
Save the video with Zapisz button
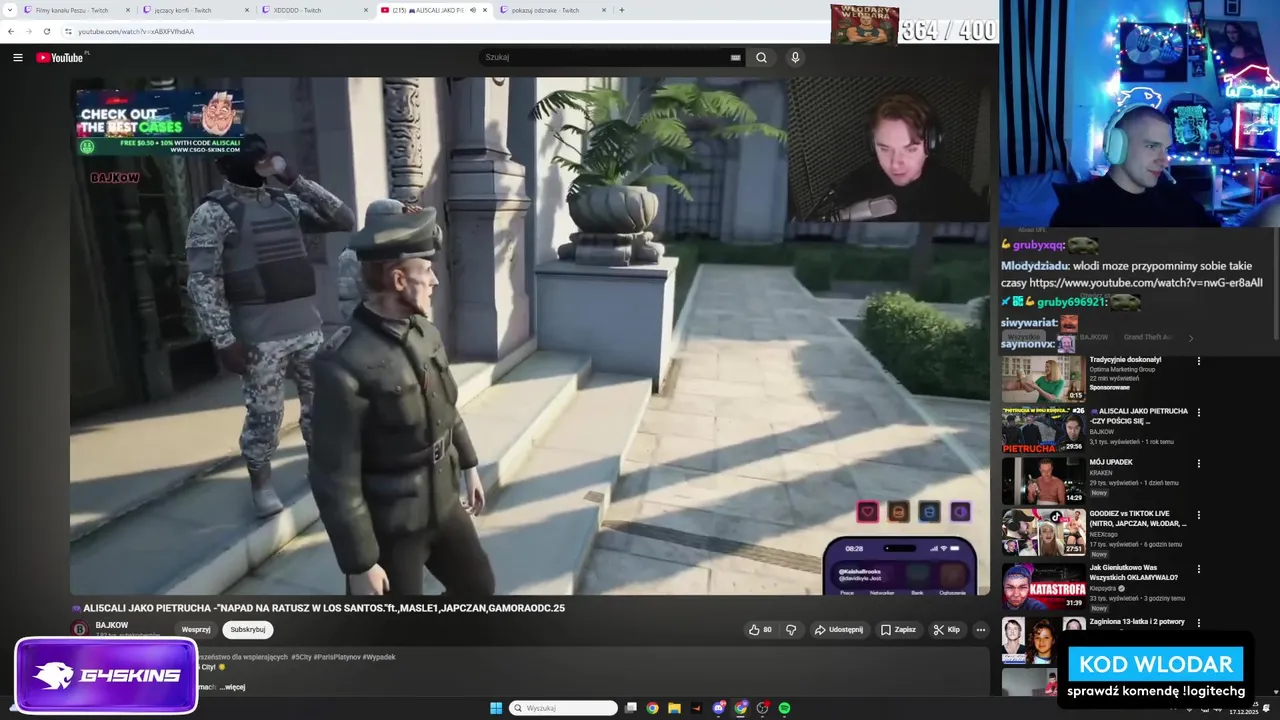click(x=898, y=630)
